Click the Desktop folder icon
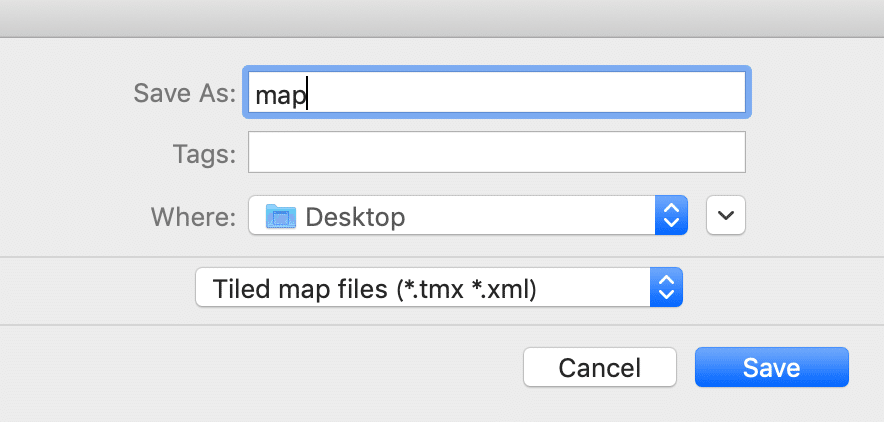884x422 pixels. pyautogui.click(x=281, y=216)
